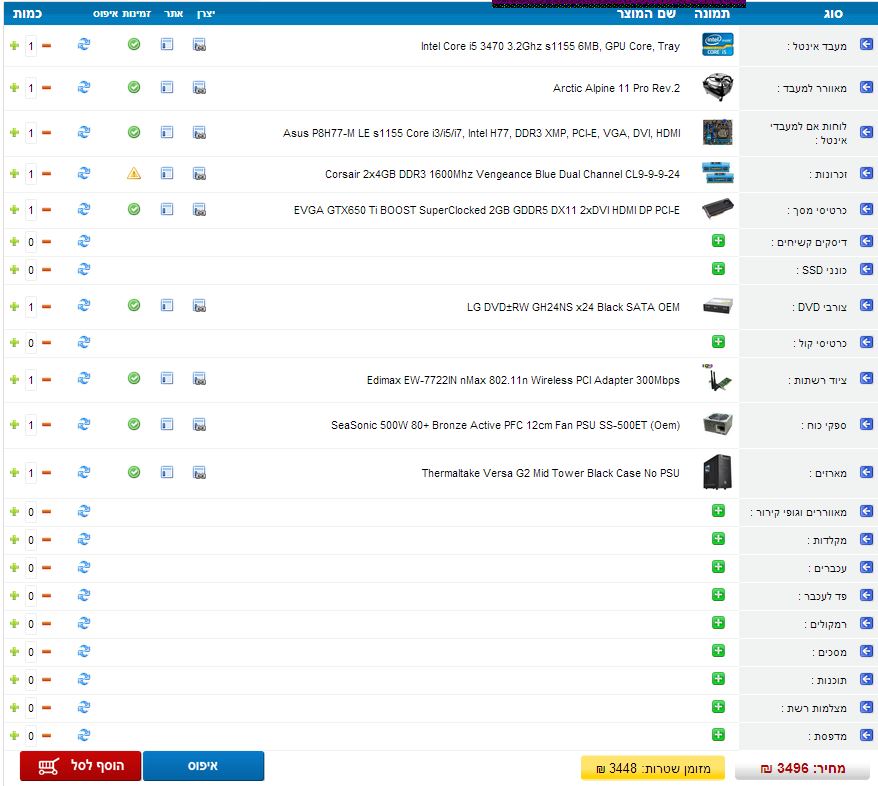Click the yellow מזומן שטרות cash price box
This screenshot has height=786, width=878.
[653, 768]
